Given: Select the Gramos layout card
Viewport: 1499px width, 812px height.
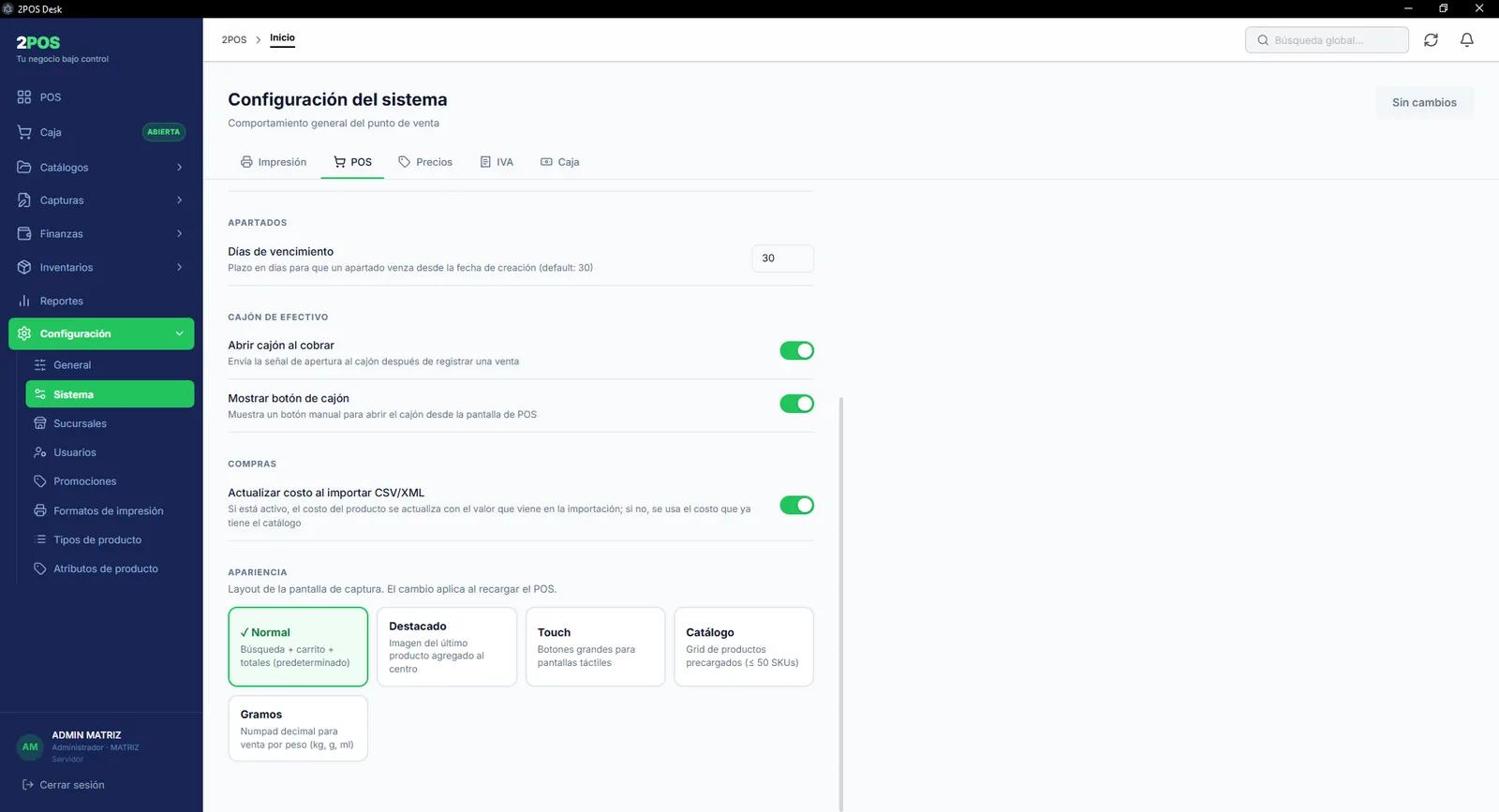Looking at the screenshot, I should [x=298, y=728].
